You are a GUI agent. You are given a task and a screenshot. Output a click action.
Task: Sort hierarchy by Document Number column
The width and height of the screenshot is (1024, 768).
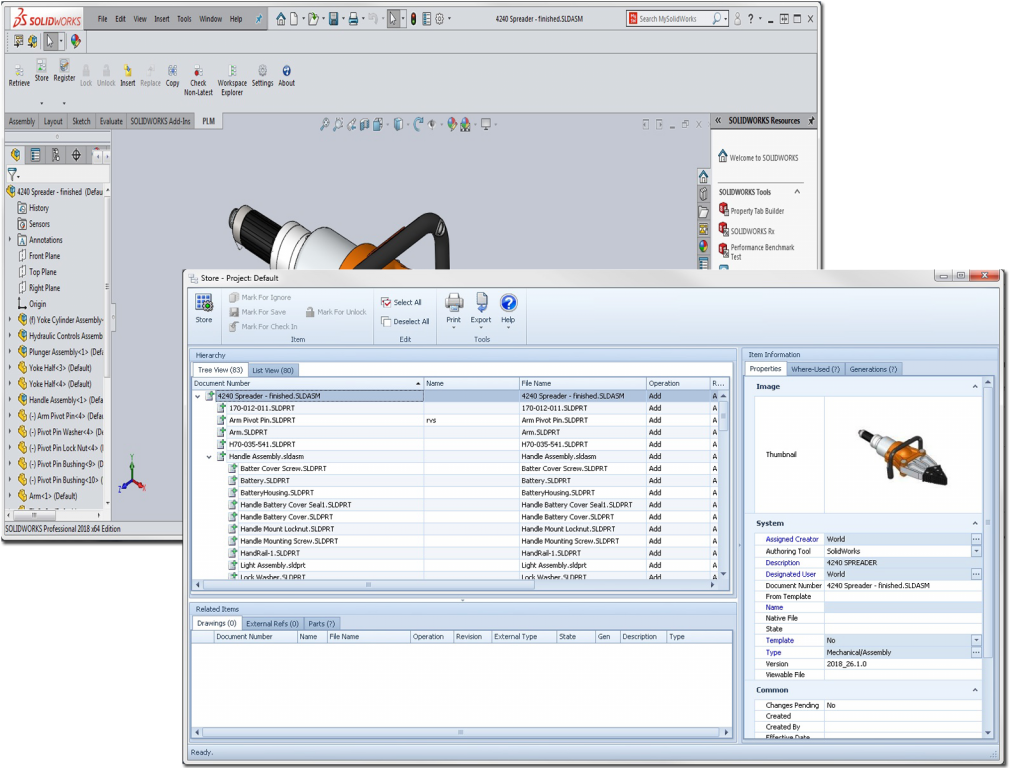coord(308,383)
